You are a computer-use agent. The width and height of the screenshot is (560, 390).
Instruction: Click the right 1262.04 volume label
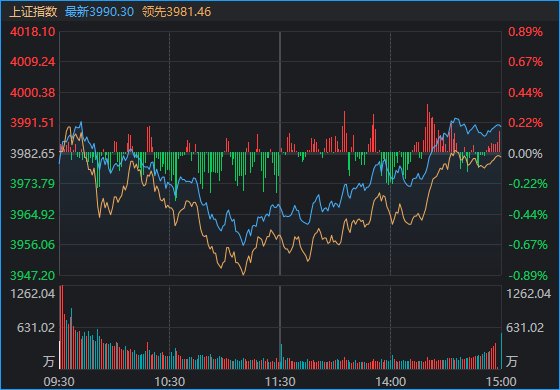coord(529,294)
